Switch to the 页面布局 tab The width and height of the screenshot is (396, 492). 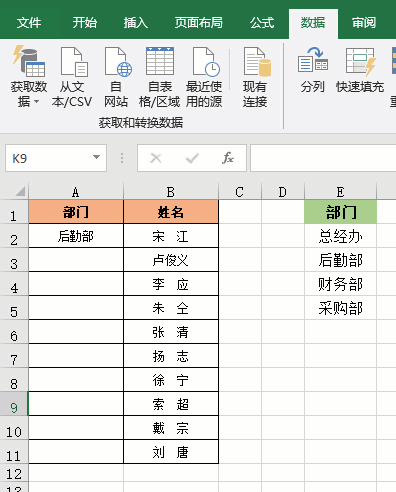199,23
